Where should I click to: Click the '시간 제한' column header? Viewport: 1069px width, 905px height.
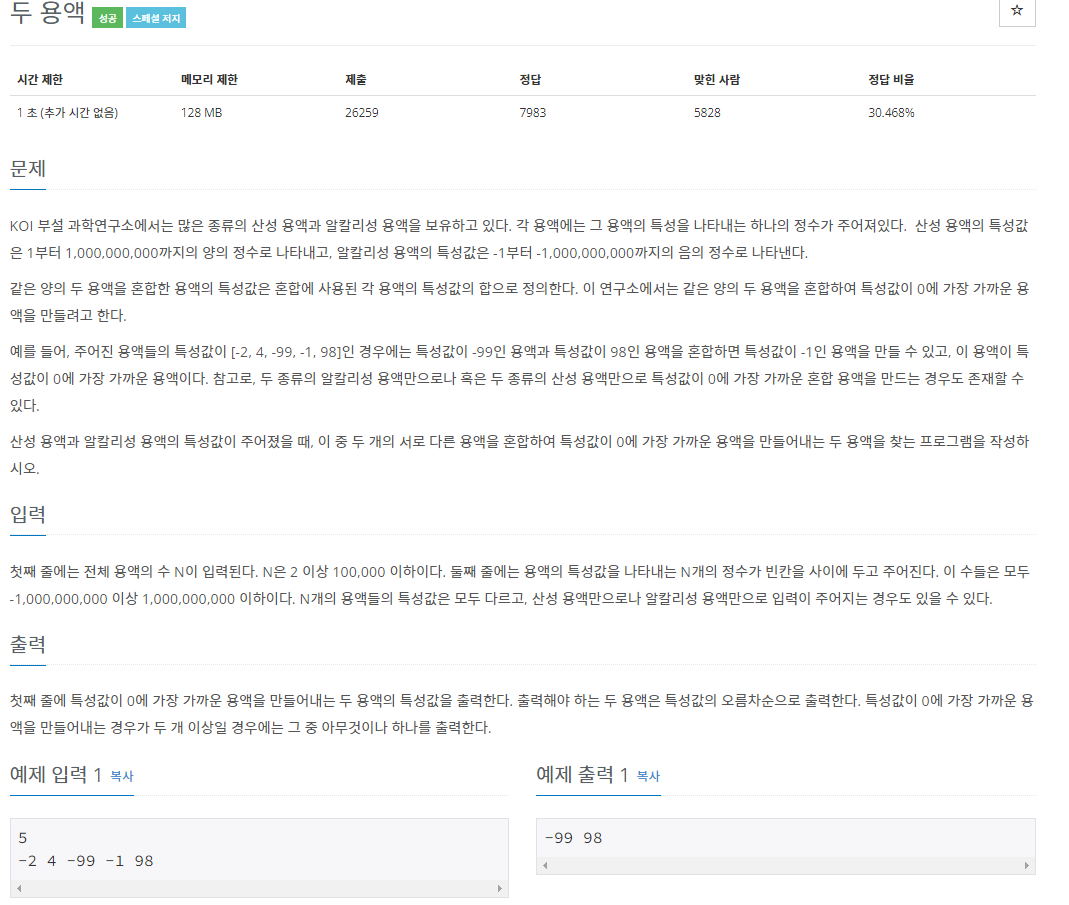[x=40, y=80]
